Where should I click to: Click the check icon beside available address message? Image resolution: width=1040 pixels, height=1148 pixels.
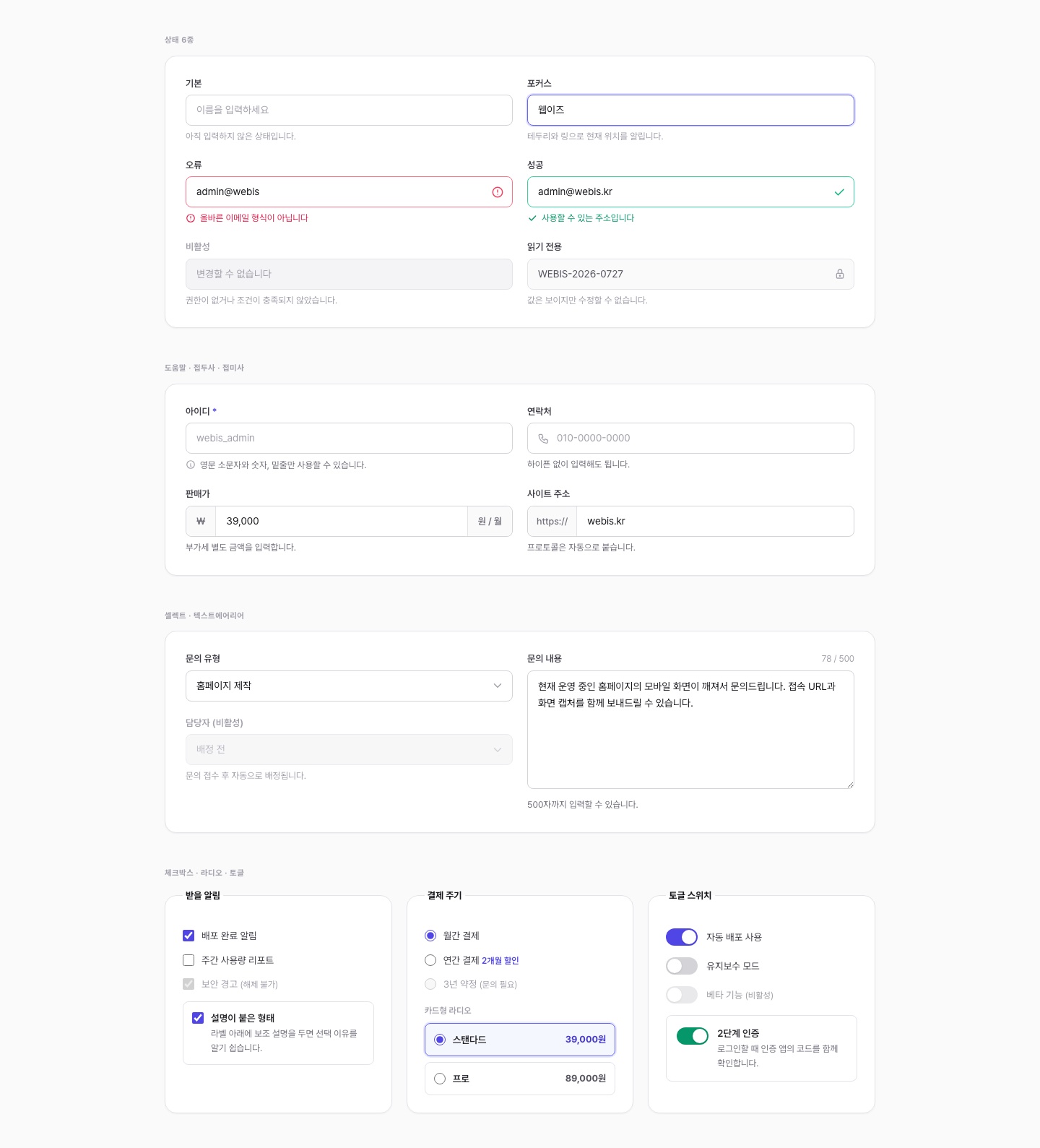tap(532, 218)
